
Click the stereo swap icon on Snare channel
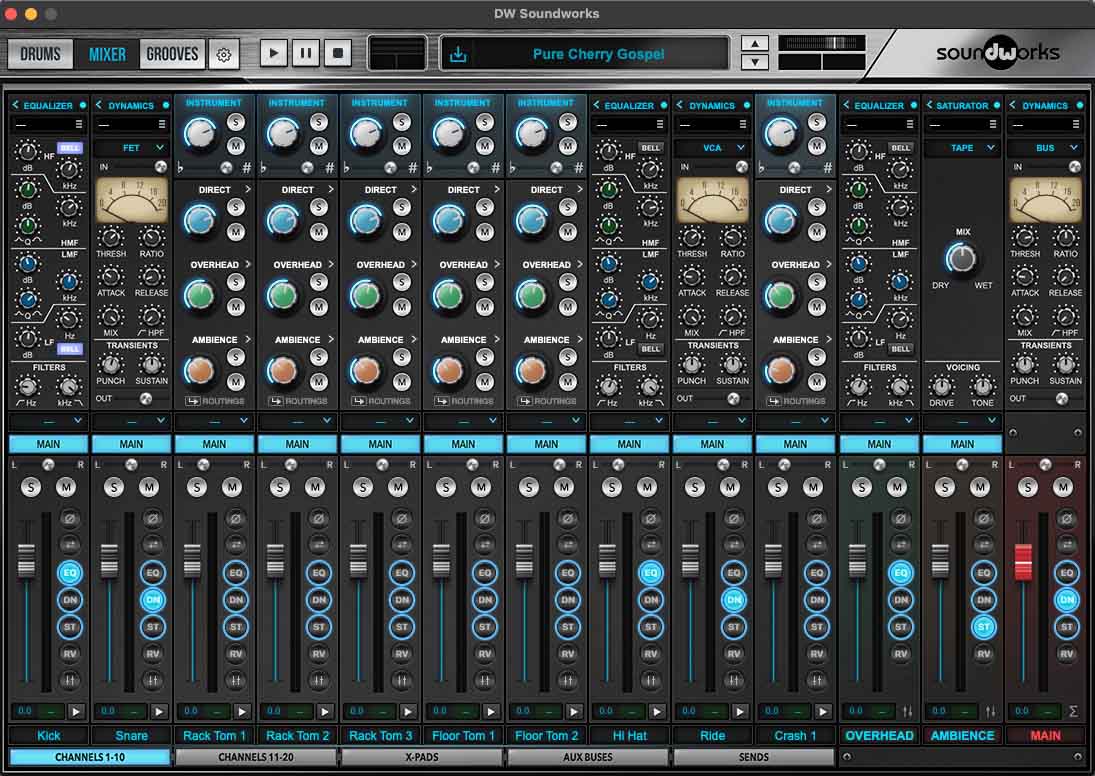tap(153, 545)
